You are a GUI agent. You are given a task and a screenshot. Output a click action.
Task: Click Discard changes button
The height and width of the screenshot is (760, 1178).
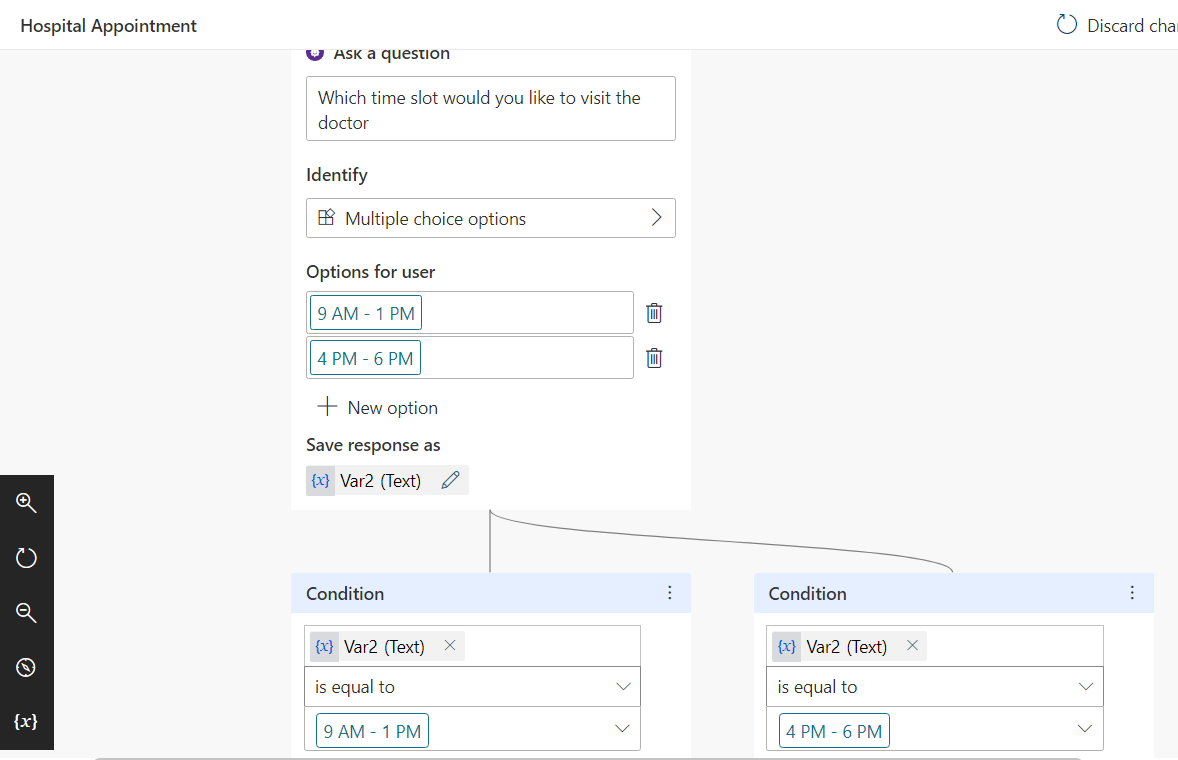1116,26
